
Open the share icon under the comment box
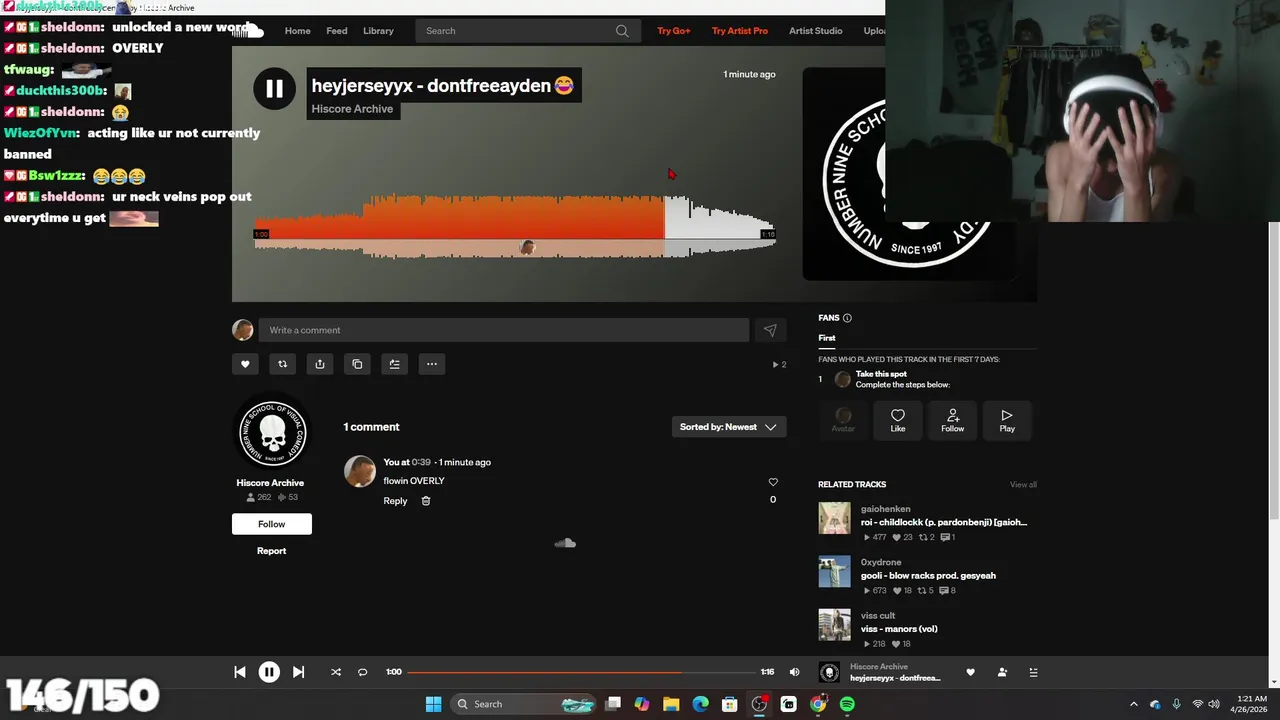(x=320, y=364)
